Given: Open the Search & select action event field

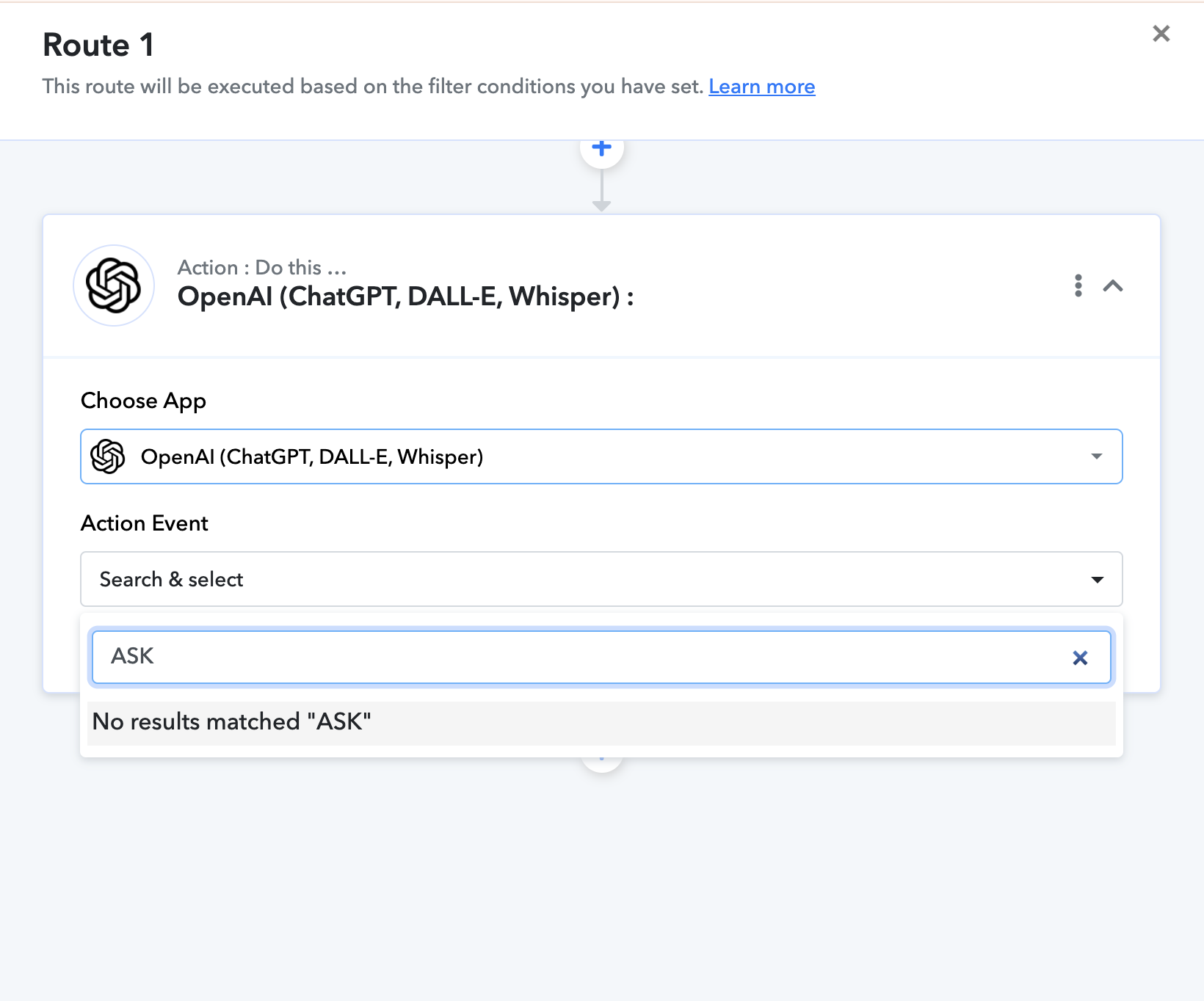Looking at the screenshot, I should (601, 579).
